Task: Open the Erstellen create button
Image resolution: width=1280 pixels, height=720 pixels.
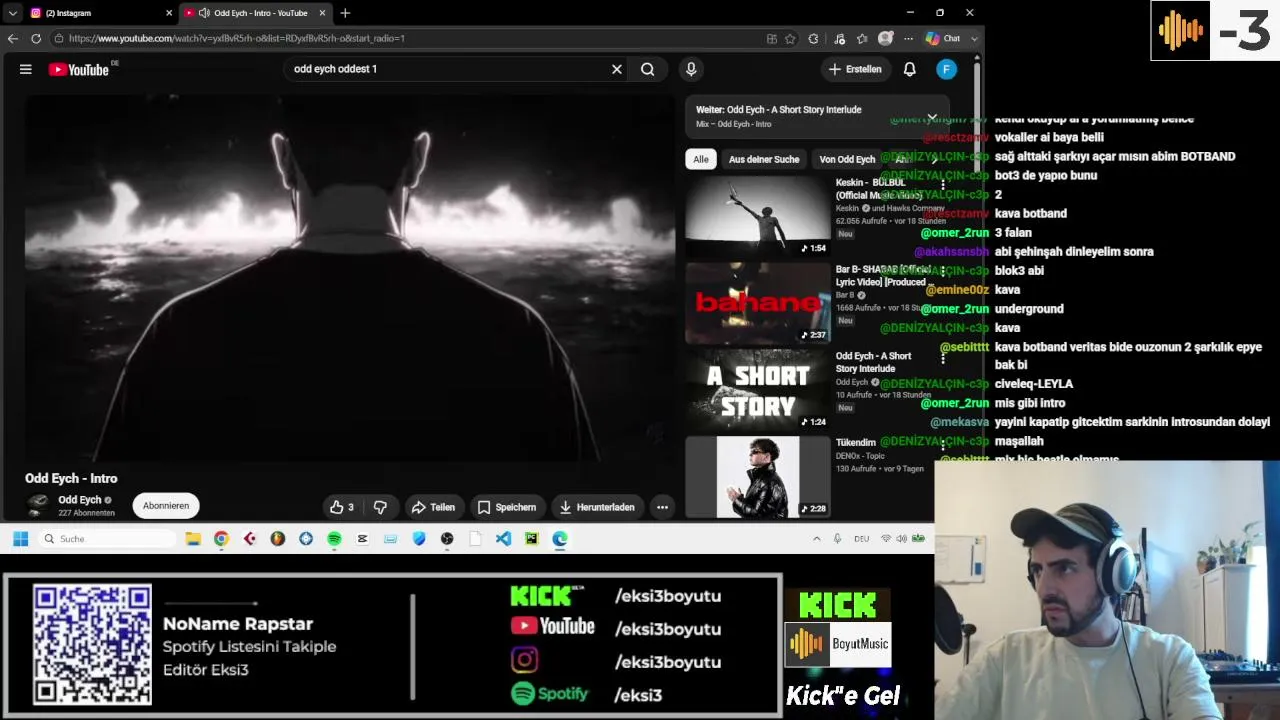Action: point(855,69)
